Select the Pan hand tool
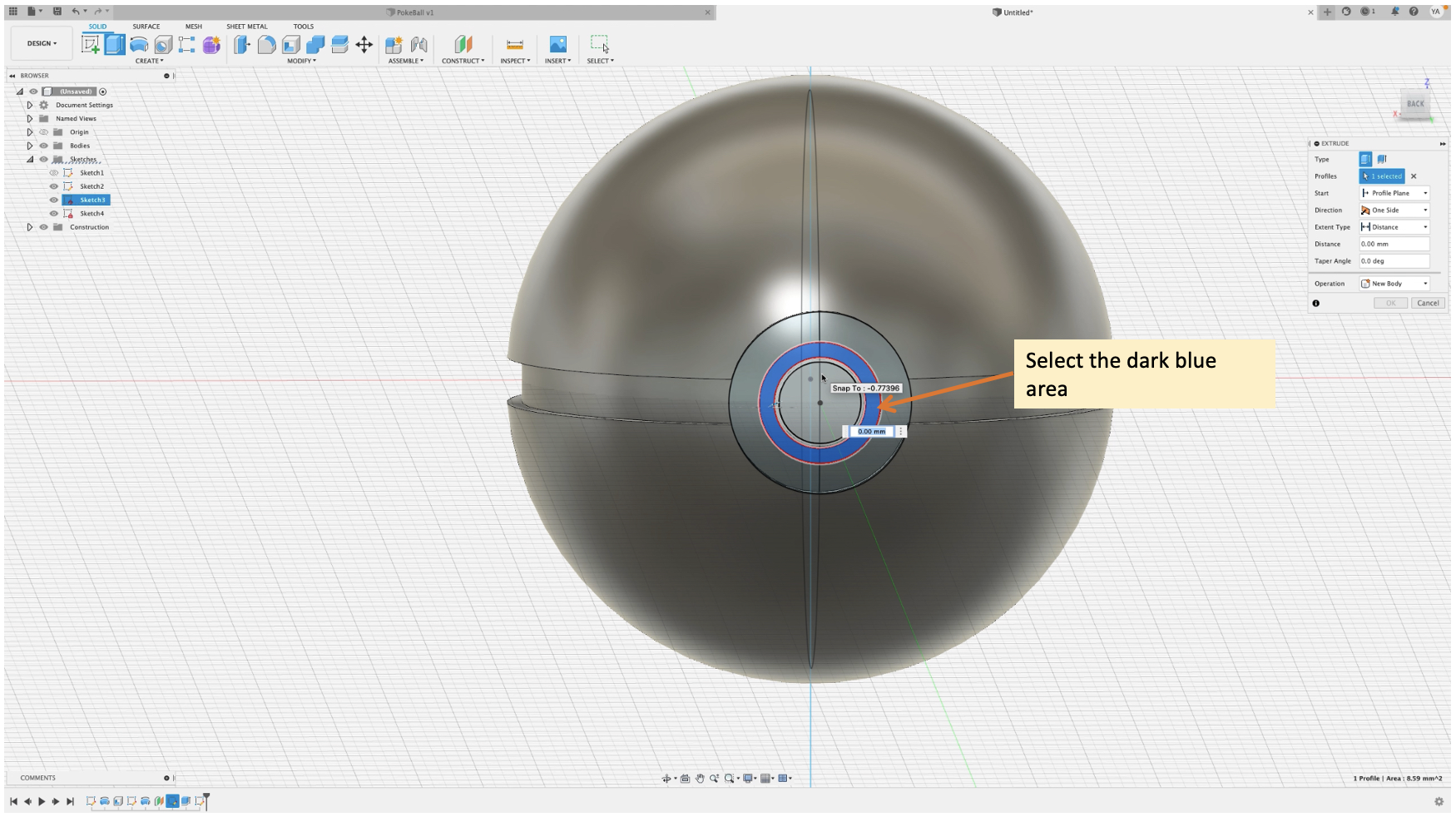Image resolution: width=1456 pixels, height=817 pixels. tap(700, 779)
